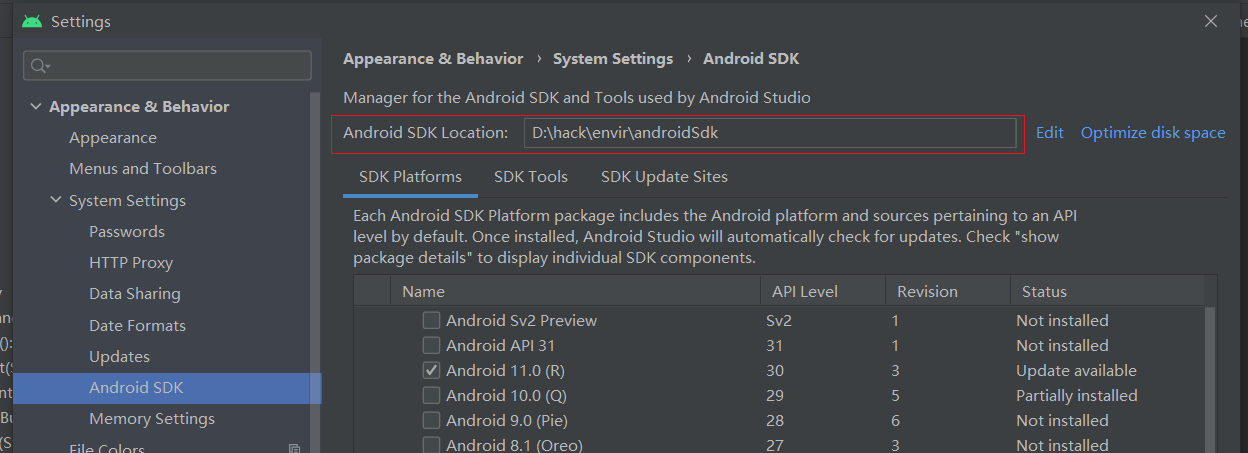The height and width of the screenshot is (453, 1248).
Task: Open Date Formats settings
Action: tap(137, 326)
